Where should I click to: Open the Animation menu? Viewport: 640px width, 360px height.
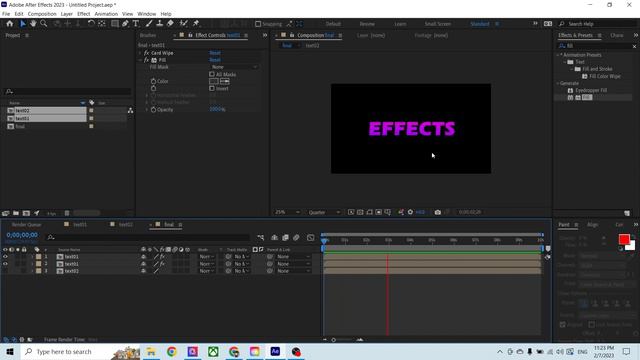tap(106, 14)
